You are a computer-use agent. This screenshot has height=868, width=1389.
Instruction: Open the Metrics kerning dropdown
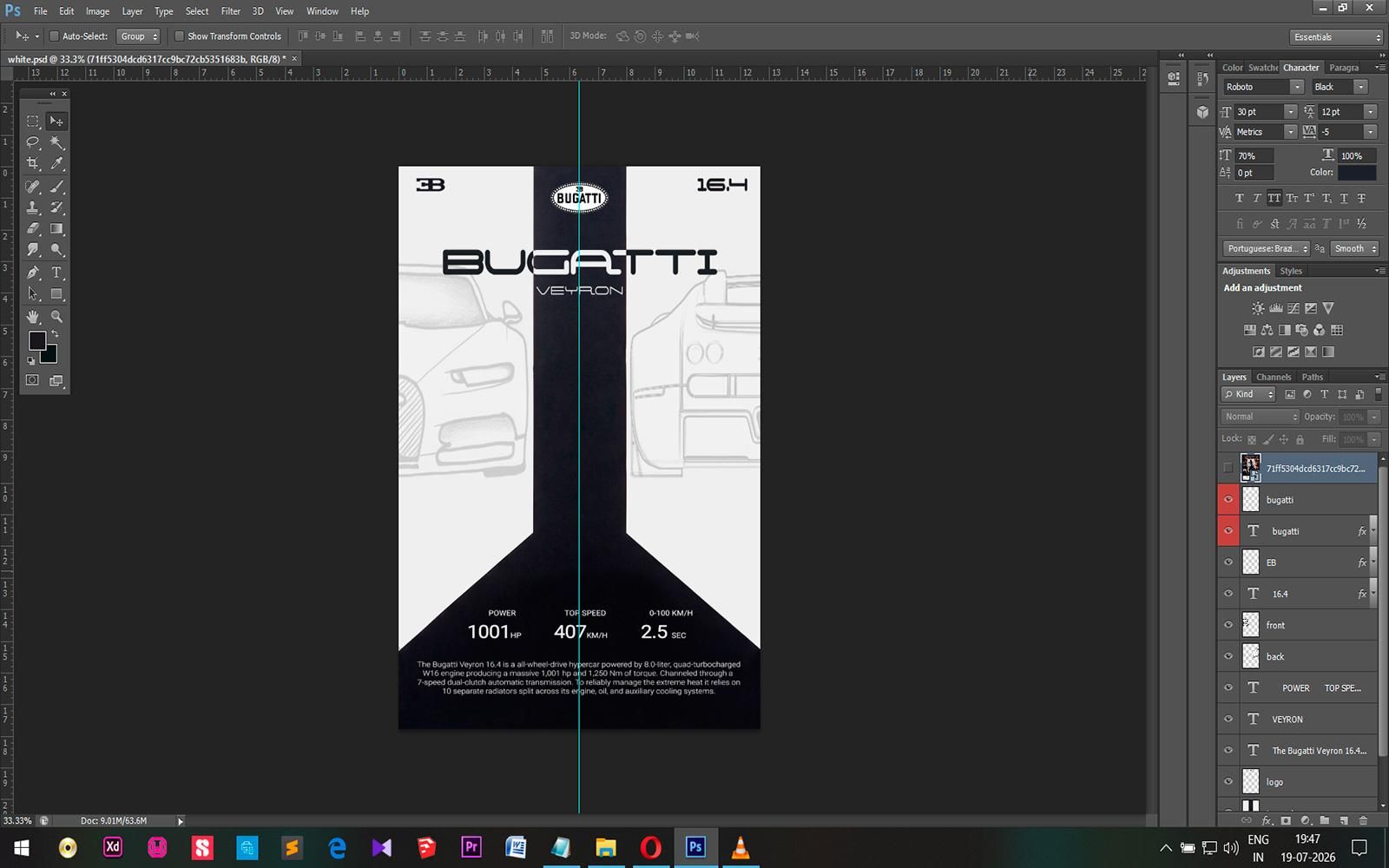[1290, 132]
